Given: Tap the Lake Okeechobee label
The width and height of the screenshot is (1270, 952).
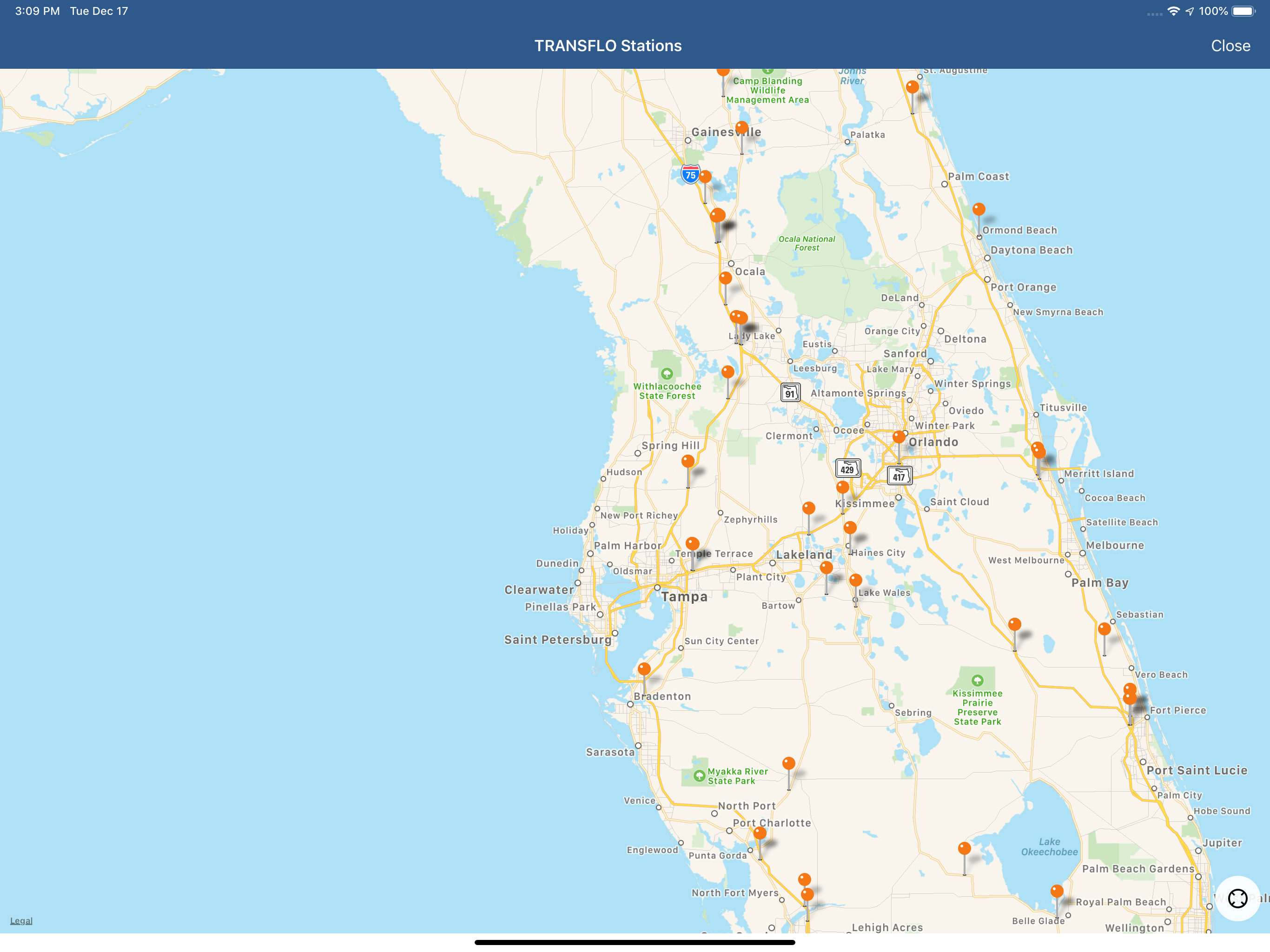Looking at the screenshot, I should [1049, 847].
